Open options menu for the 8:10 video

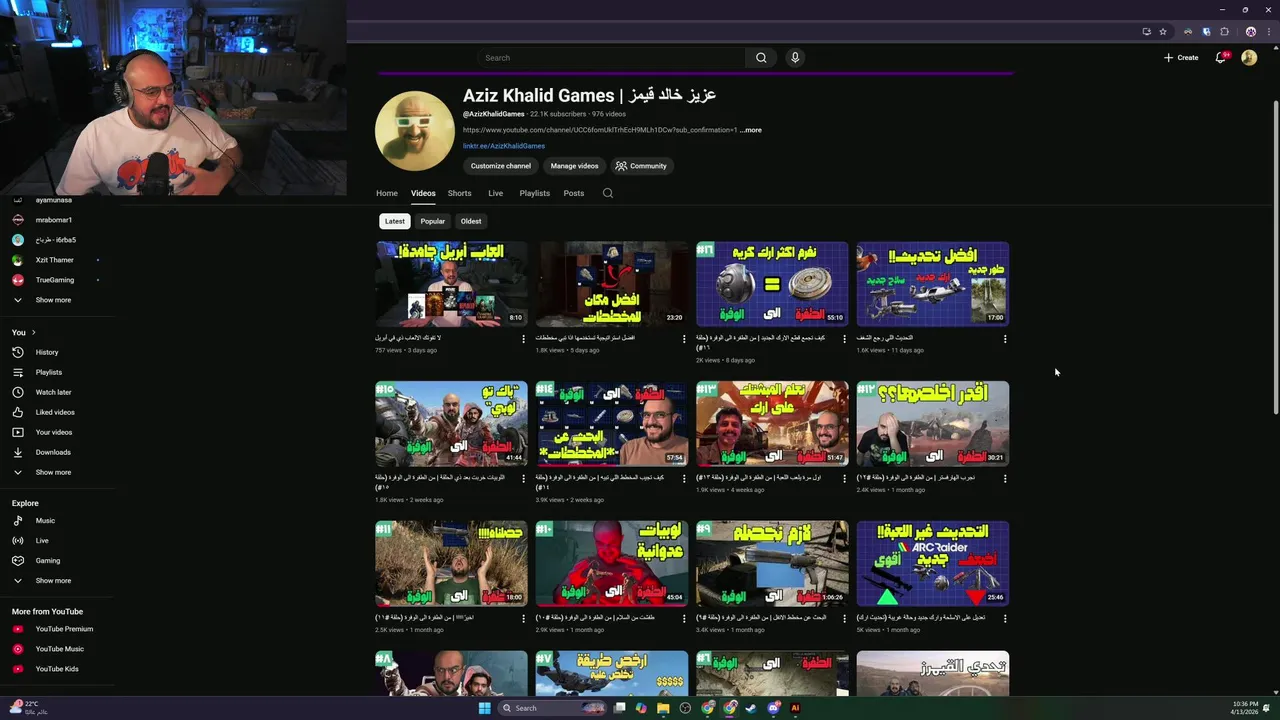click(x=523, y=339)
